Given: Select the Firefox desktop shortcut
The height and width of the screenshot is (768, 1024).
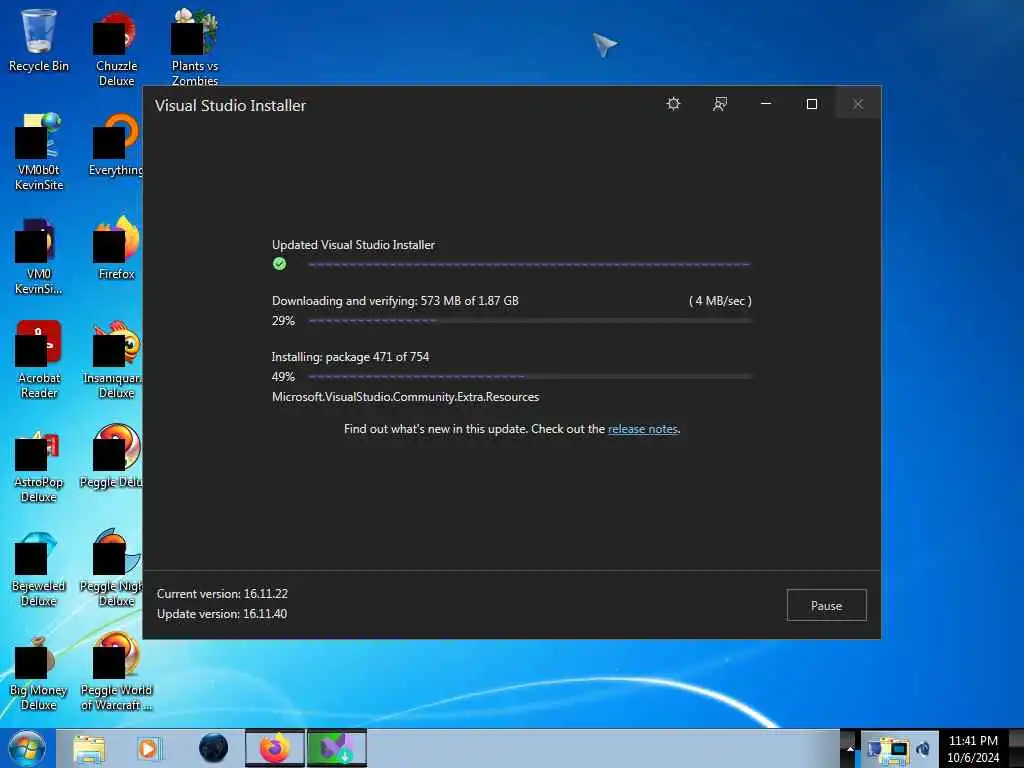Looking at the screenshot, I should pyautogui.click(x=116, y=249).
